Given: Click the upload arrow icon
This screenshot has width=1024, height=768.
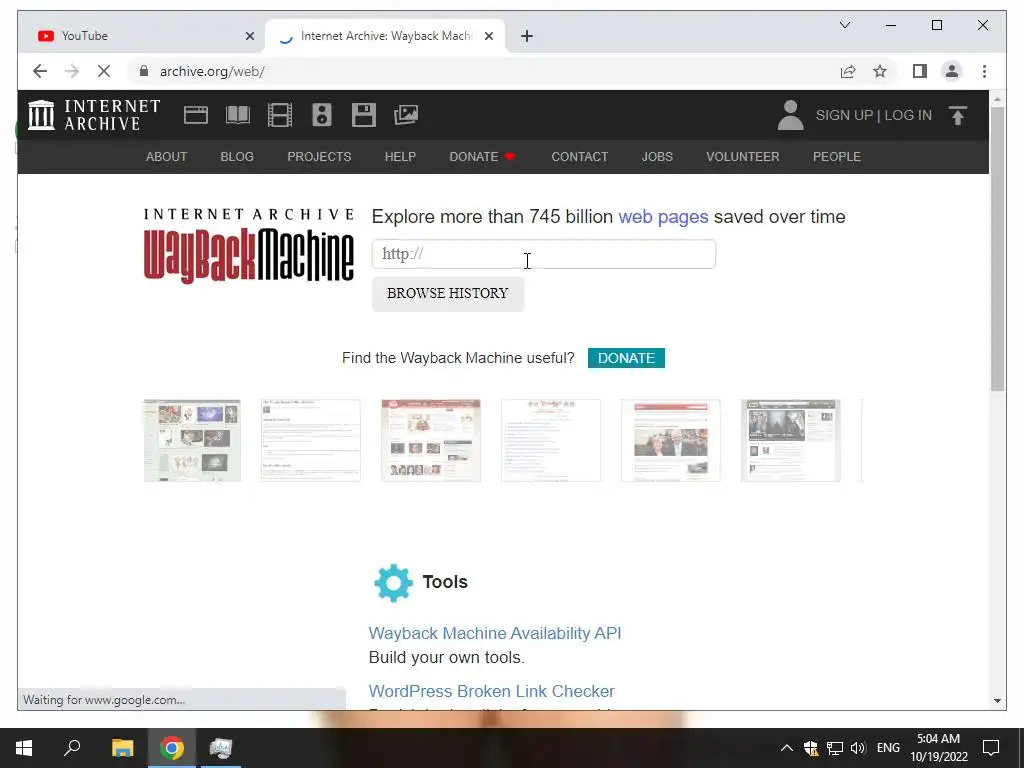Looking at the screenshot, I should coord(957,116).
